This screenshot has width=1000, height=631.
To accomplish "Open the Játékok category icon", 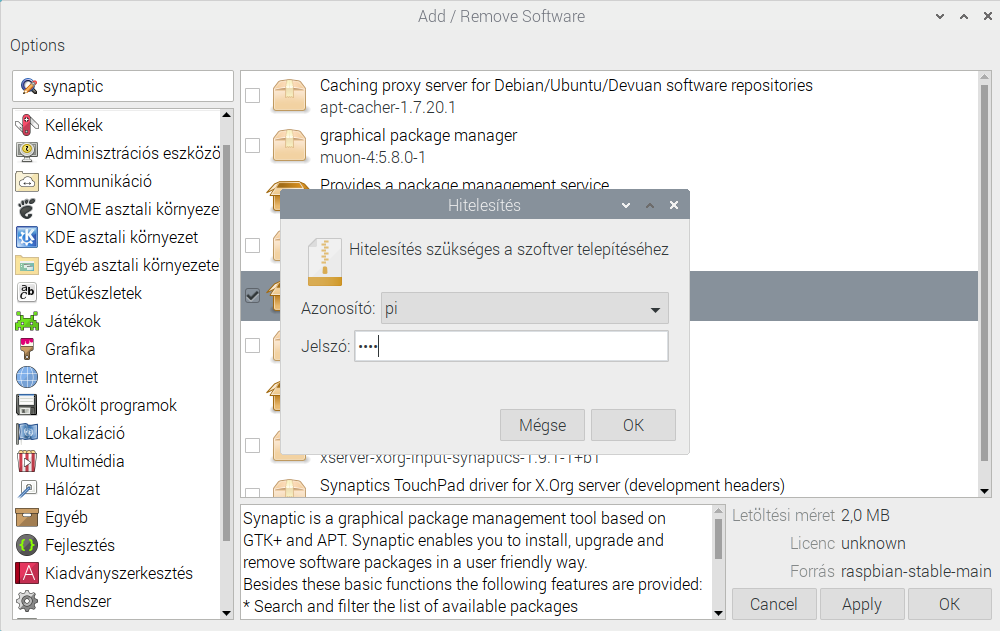I will point(27,321).
